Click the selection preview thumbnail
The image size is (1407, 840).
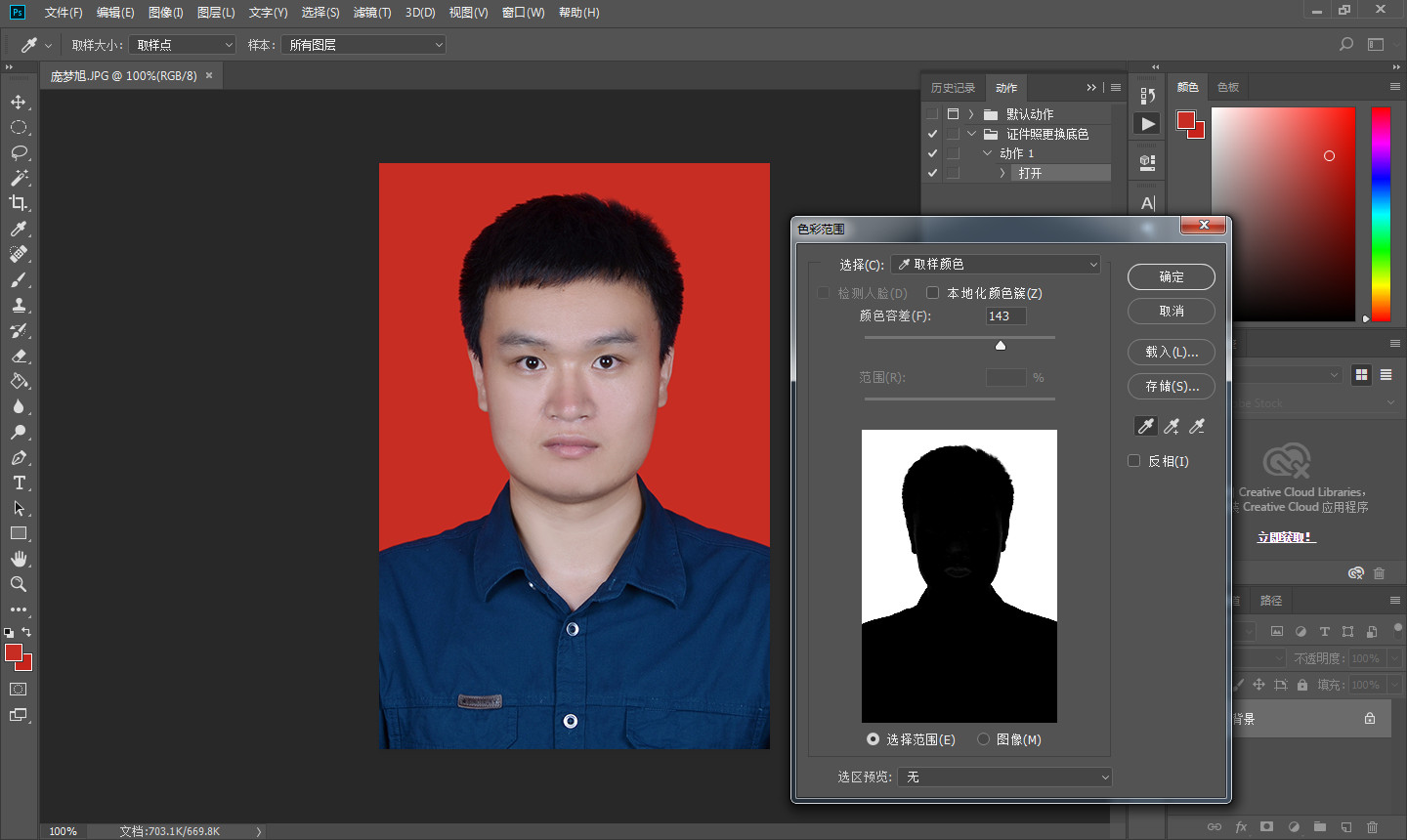coord(959,576)
